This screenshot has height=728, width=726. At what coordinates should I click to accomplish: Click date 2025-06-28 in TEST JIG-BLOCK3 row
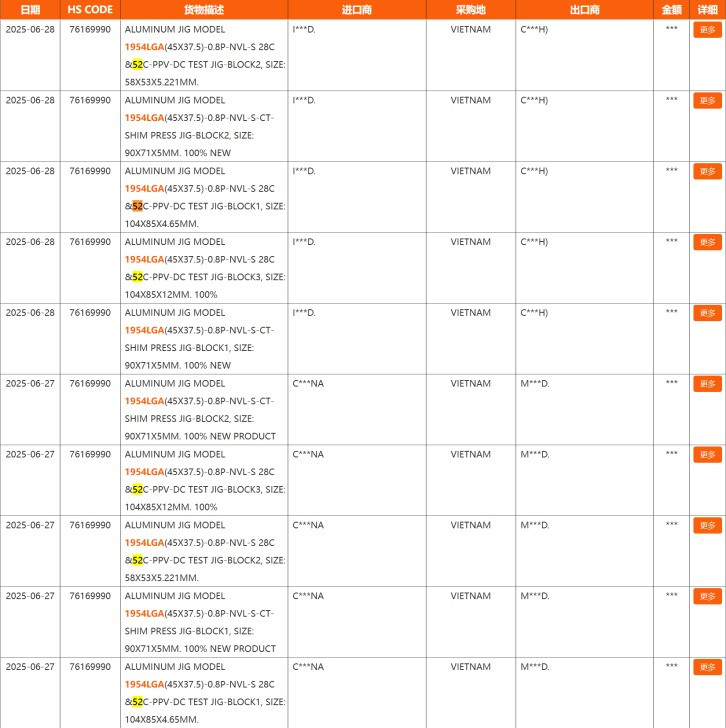(30, 242)
